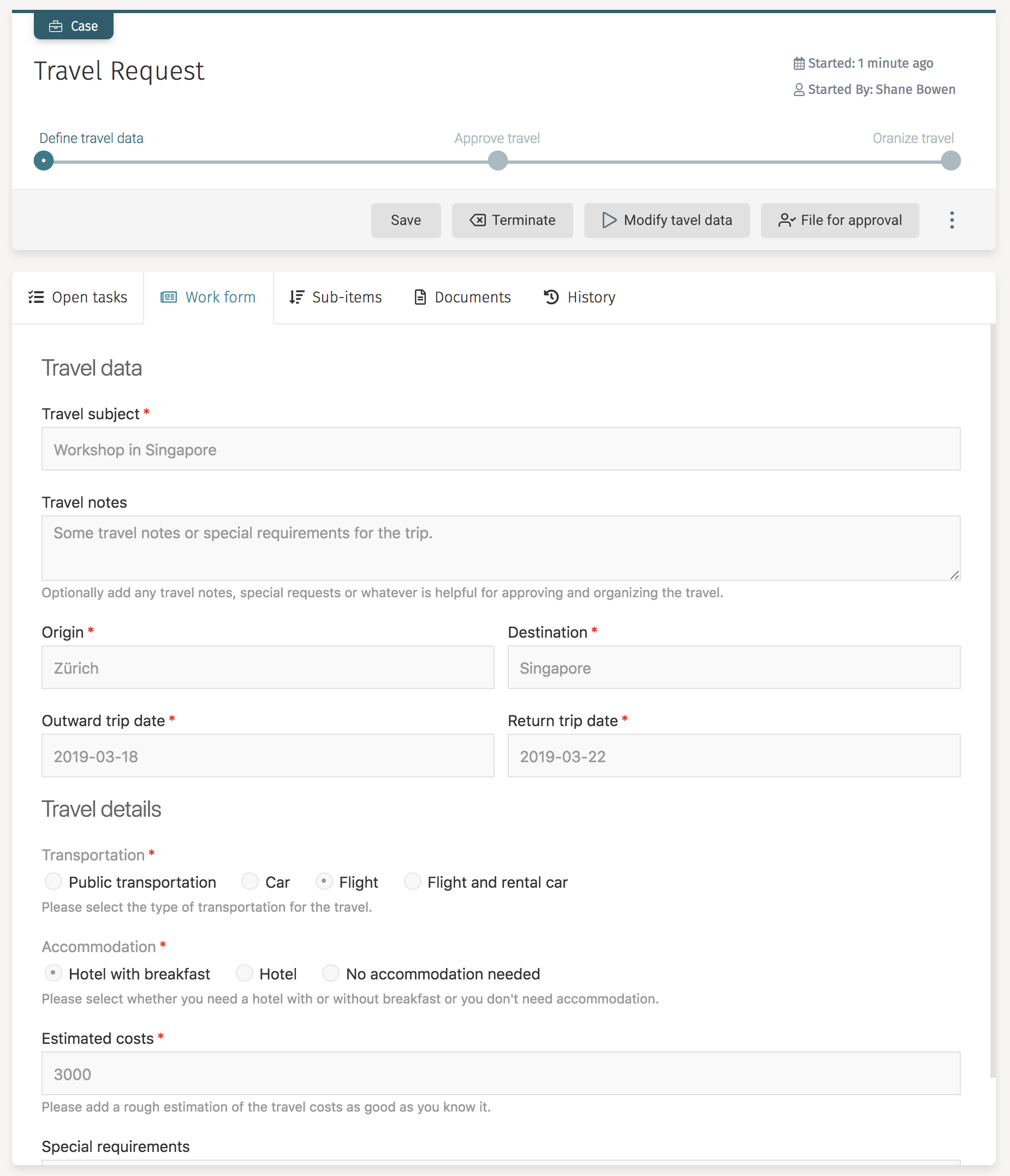Switch to the Open tasks tab
This screenshot has width=1010, height=1176.
coord(78,298)
